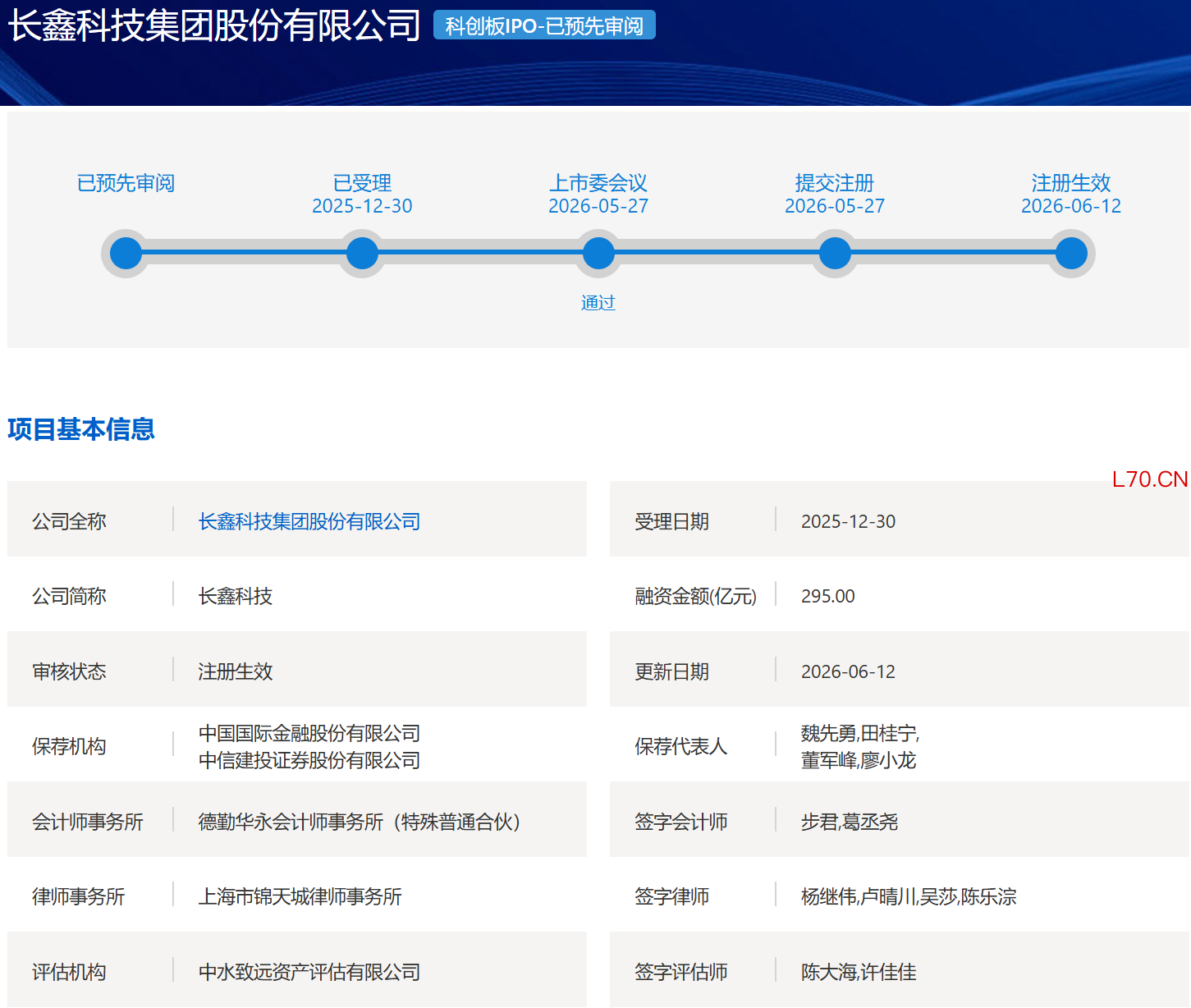Click the 2025-12-30 date under 已受理

click(x=362, y=206)
